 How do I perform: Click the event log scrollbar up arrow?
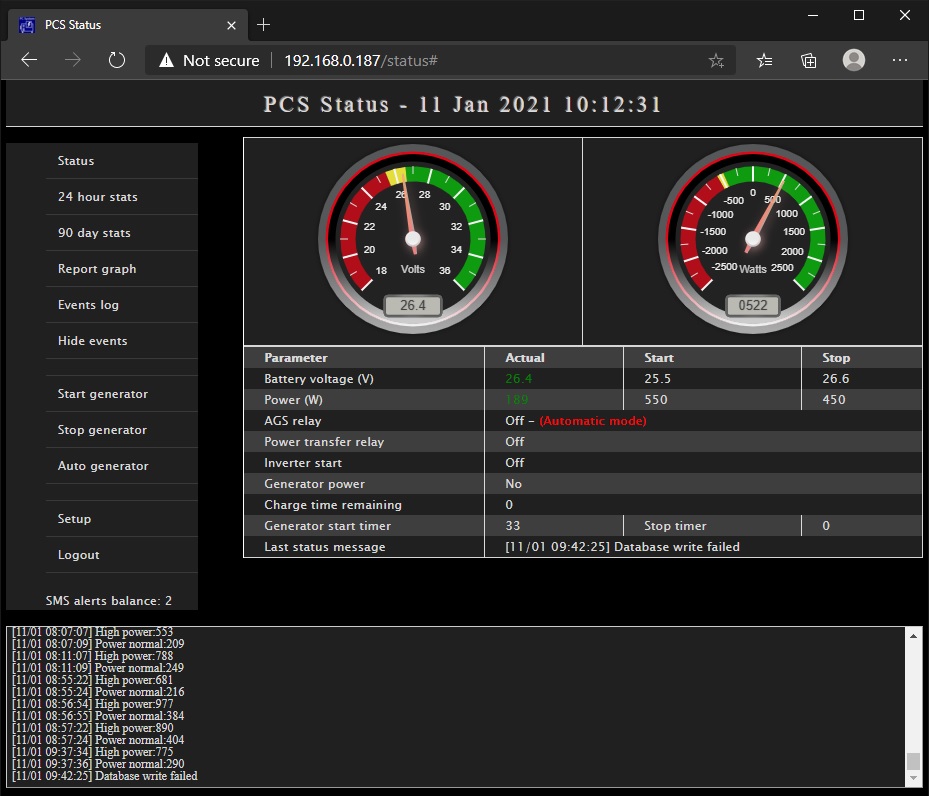912,635
